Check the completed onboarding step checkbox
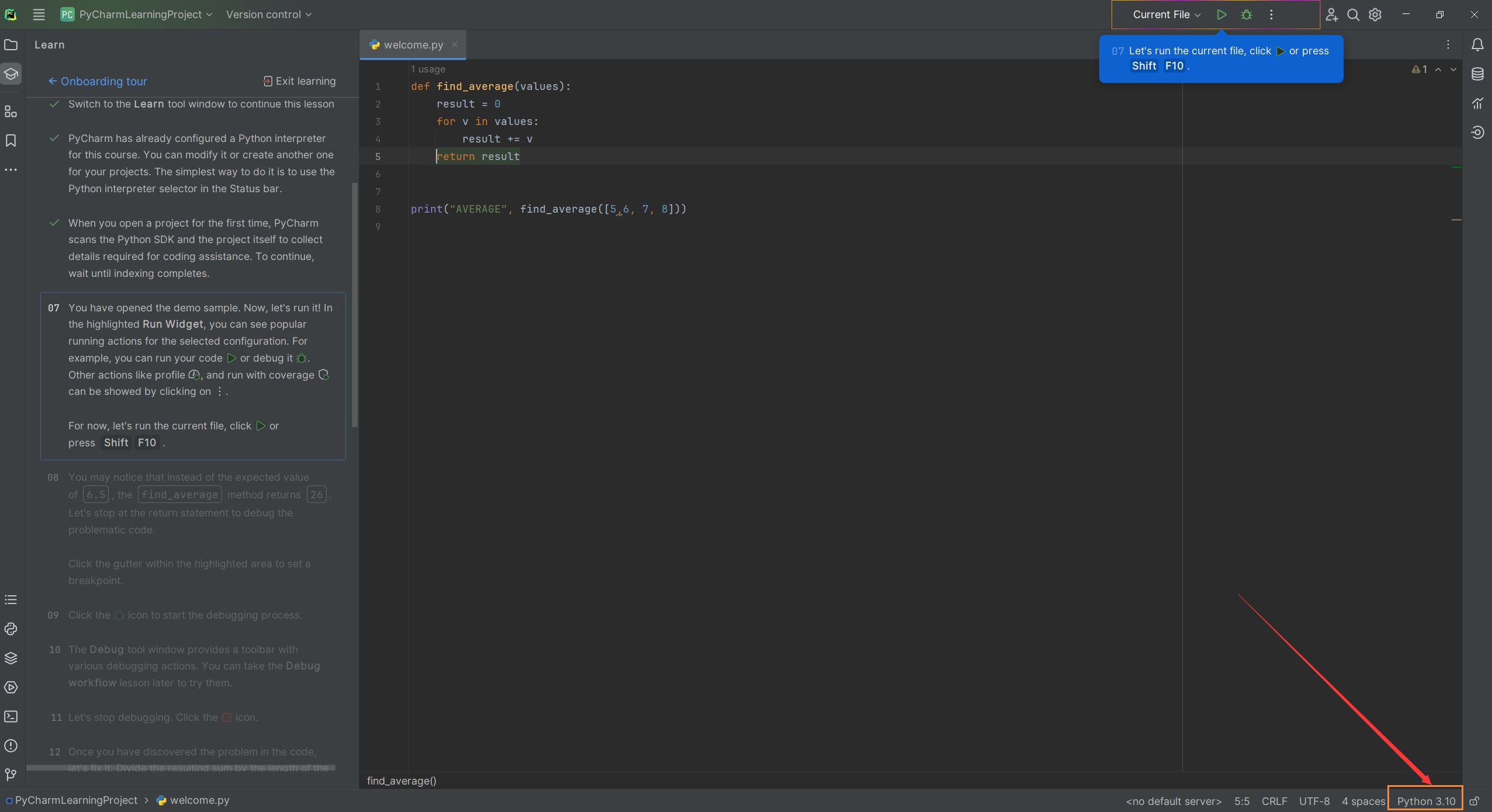 point(55,103)
